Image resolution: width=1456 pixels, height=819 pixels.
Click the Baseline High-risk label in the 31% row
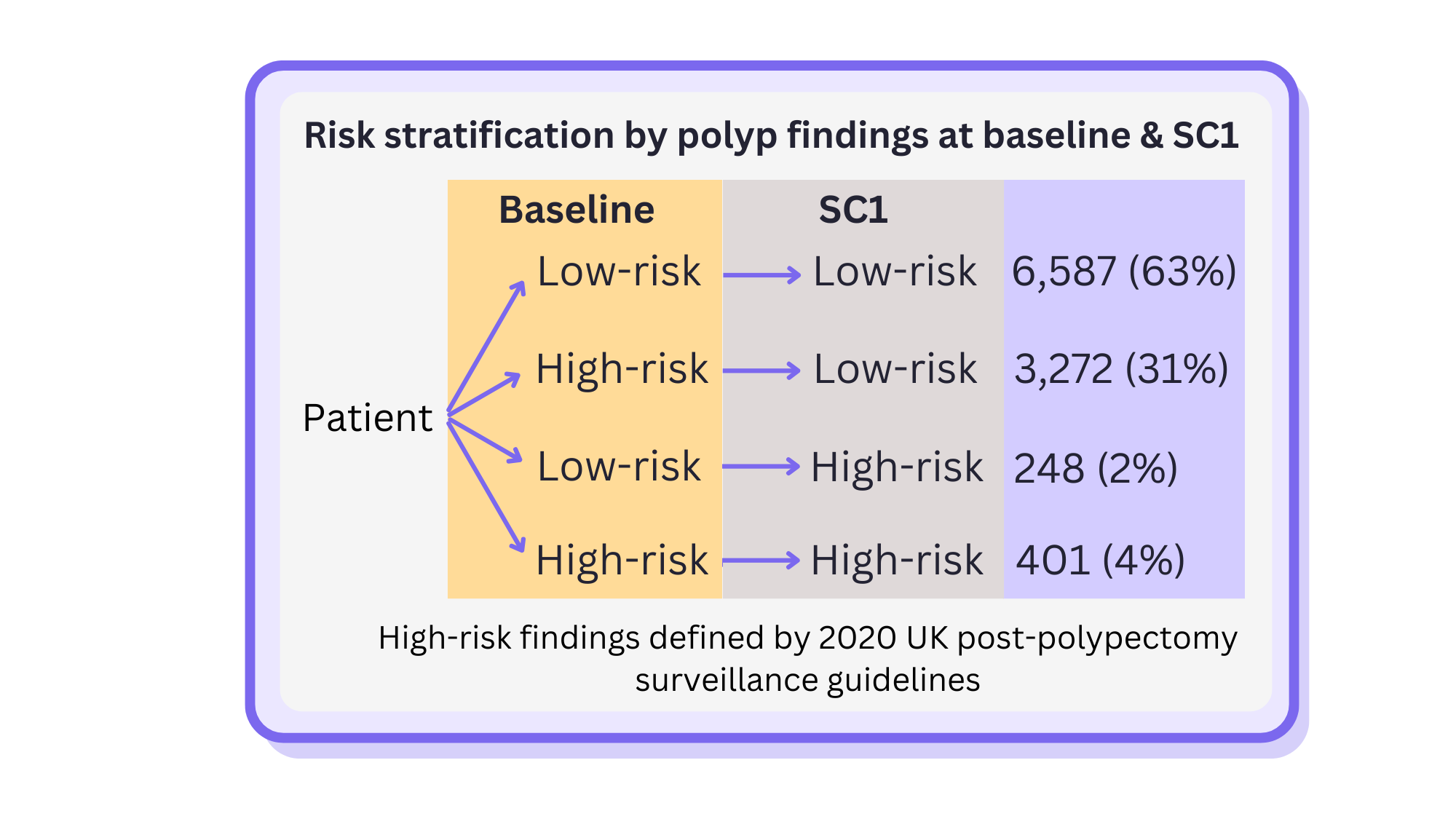622,369
